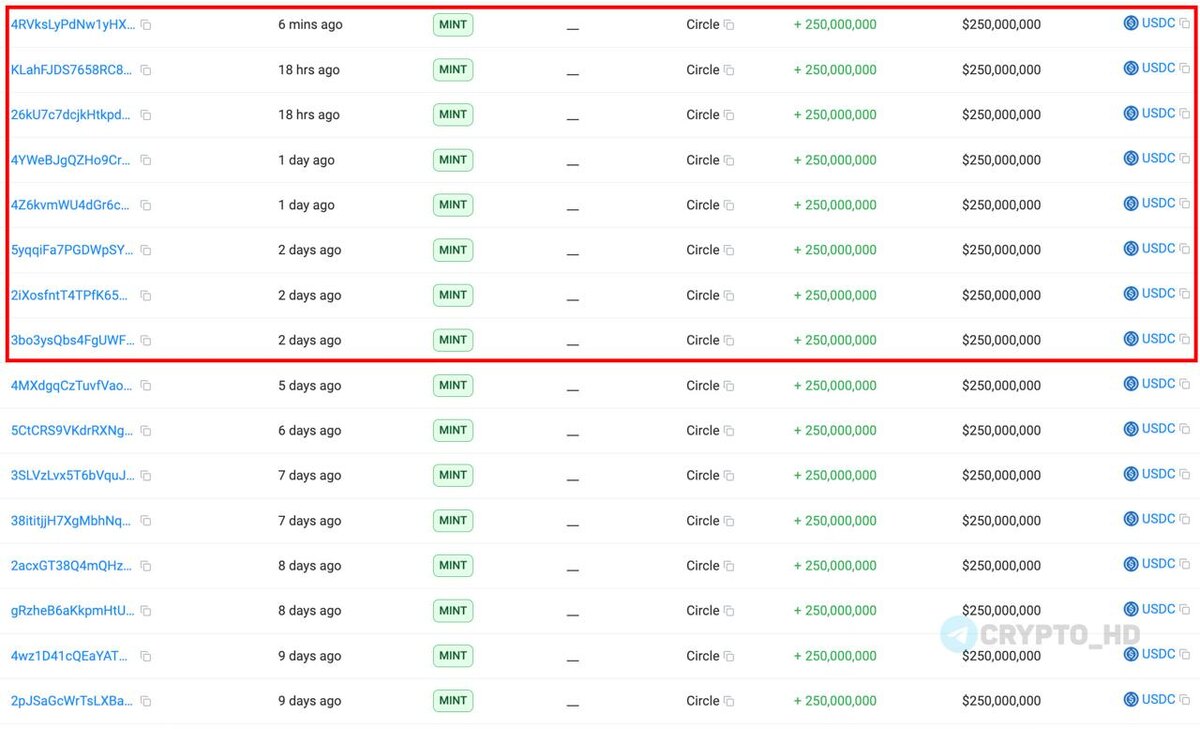Select the Circle label in the gRzheB6aKkpmHtU row
This screenshot has height=729, width=1200.
703,611
